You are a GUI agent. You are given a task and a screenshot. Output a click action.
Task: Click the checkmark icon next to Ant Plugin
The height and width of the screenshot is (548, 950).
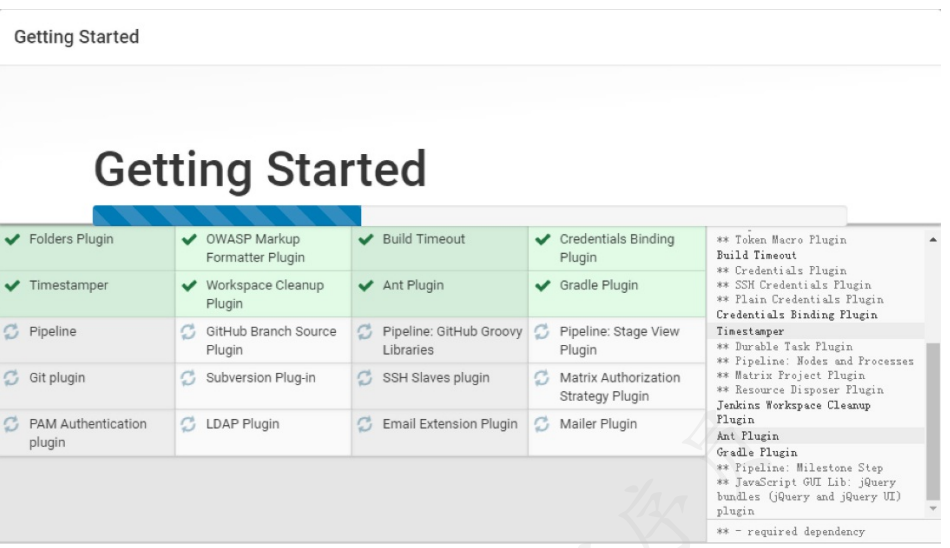click(x=365, y=286)
